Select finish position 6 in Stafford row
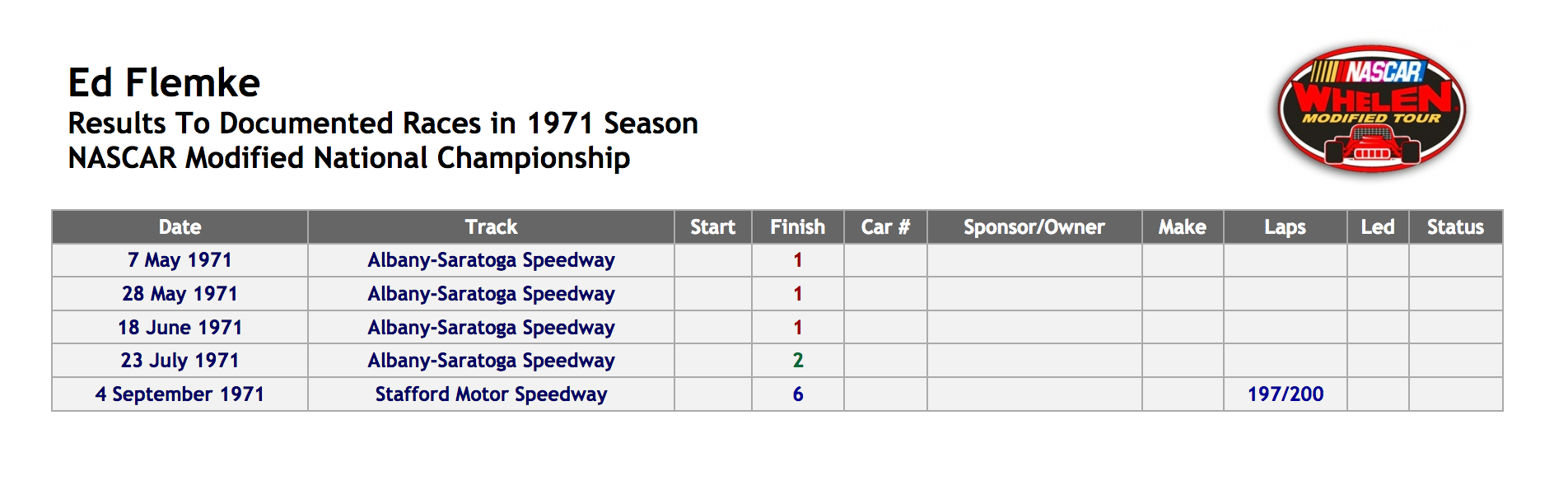 [x=797, y=394]
